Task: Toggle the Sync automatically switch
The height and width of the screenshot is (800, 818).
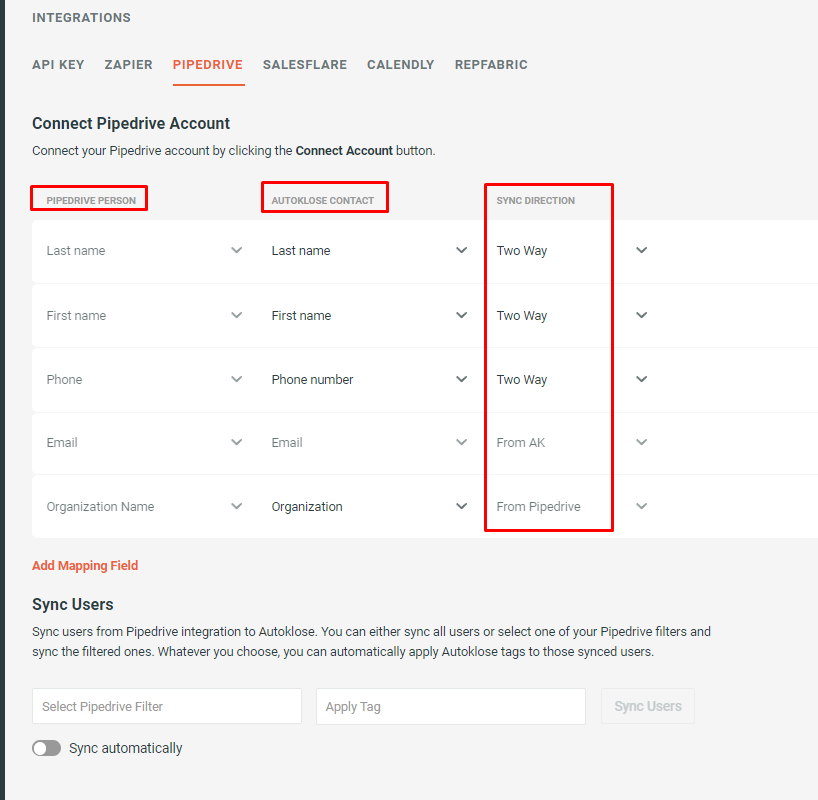Action: pyautogui.click(x=46, y=748)
